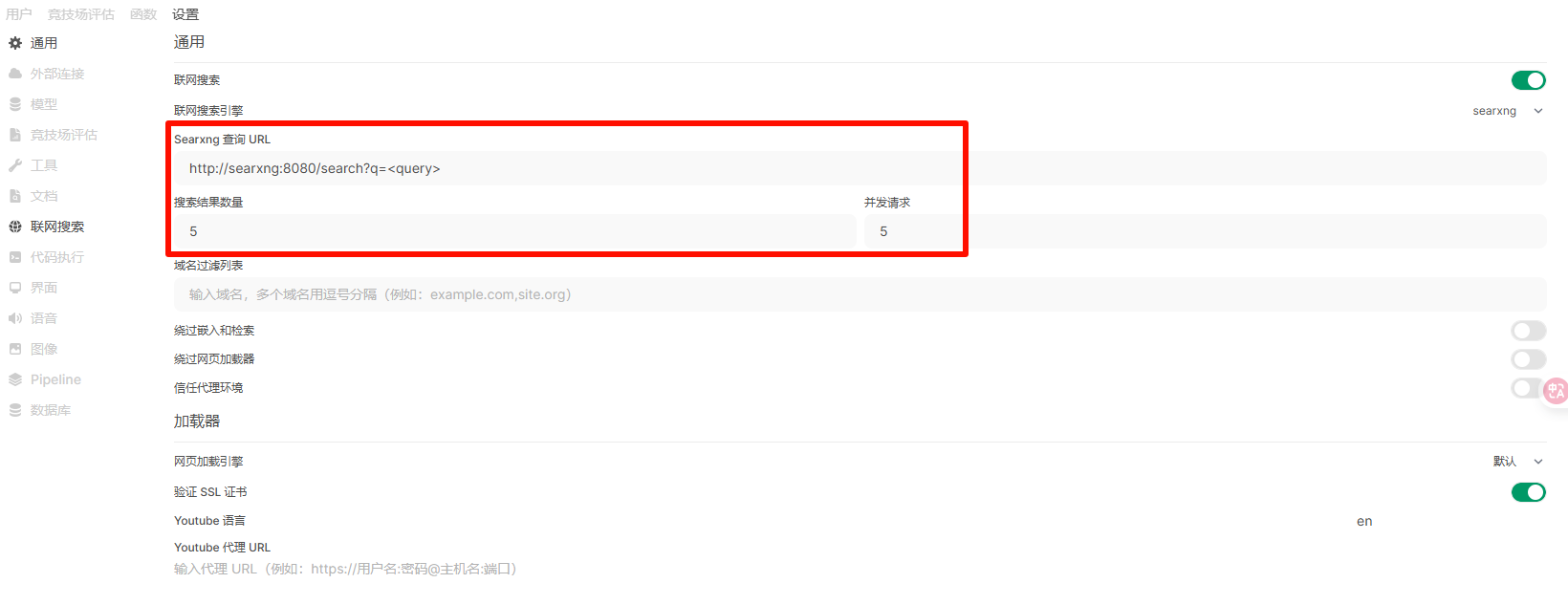Open the 文档 settings section

(44, 196)
